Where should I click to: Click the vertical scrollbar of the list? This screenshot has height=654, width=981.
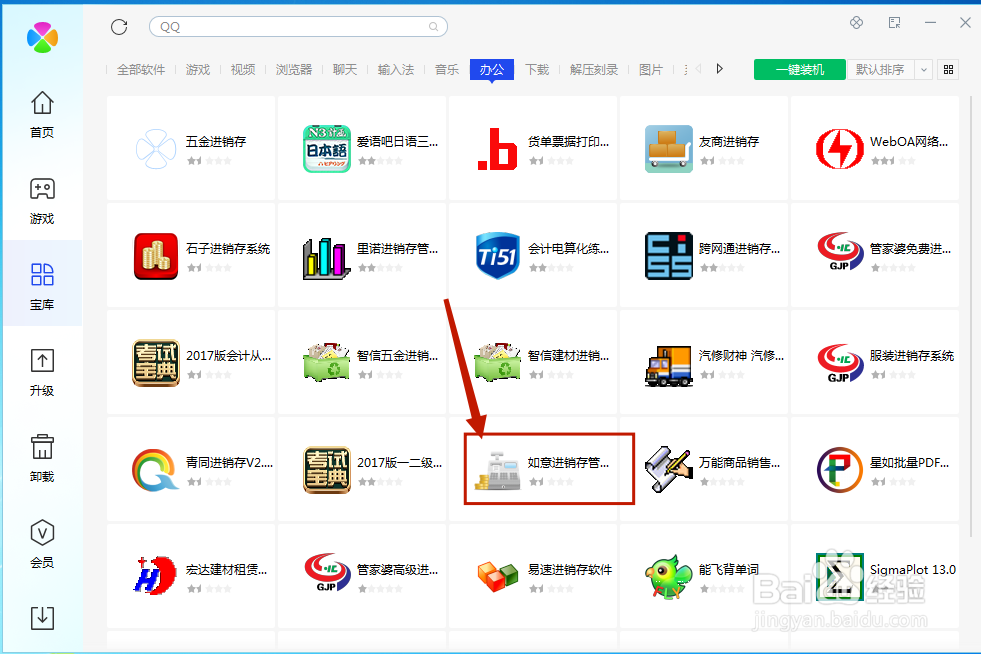coord(971,316)
